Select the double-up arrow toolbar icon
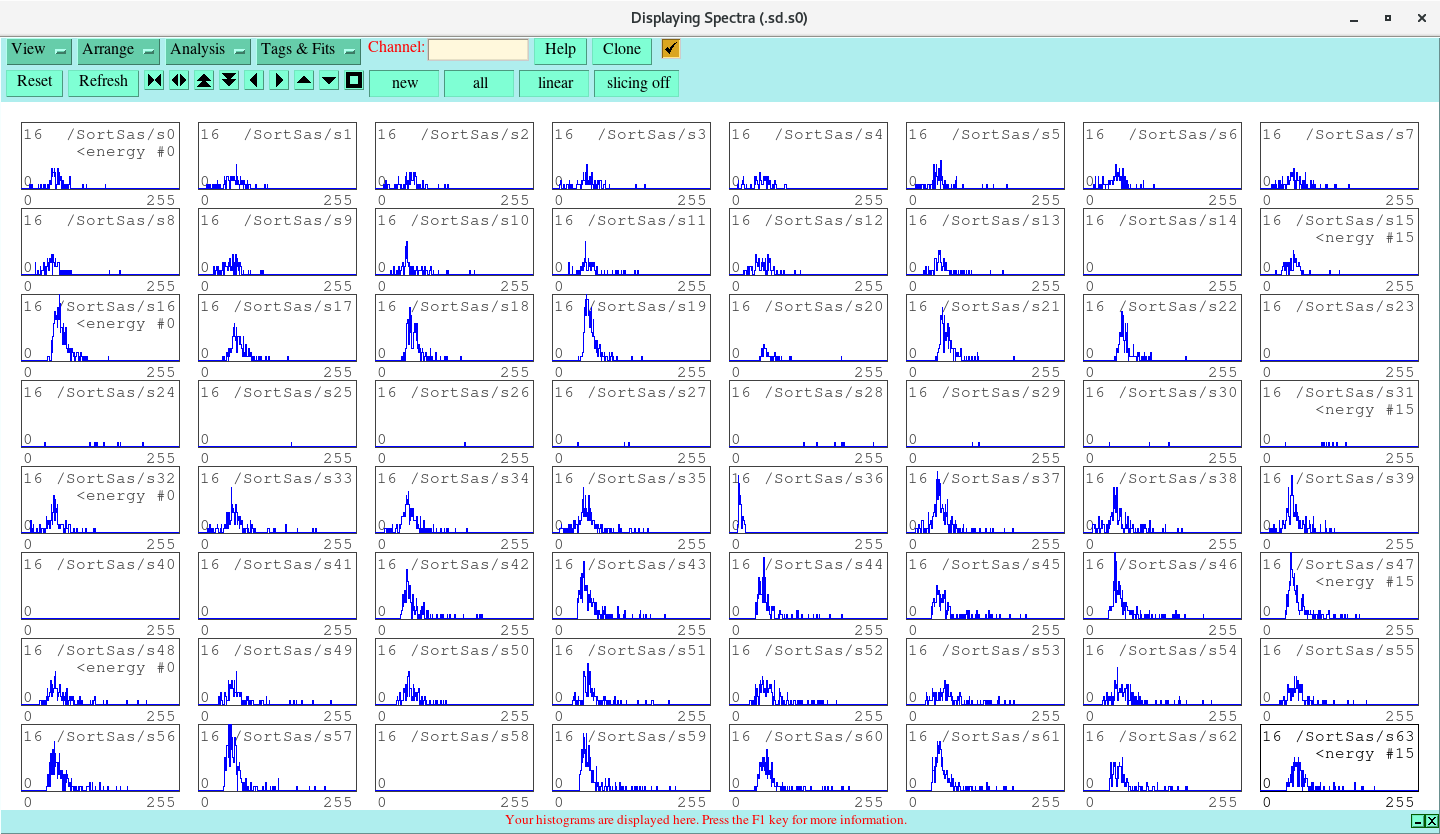Screen dimensions: 1440x834 click(203, 80)
